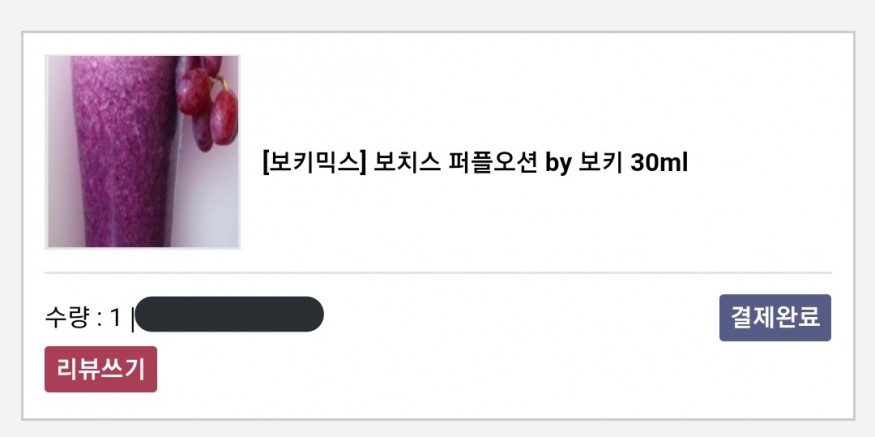Click the vertical bar separator after quantity

tap(132, 319)
